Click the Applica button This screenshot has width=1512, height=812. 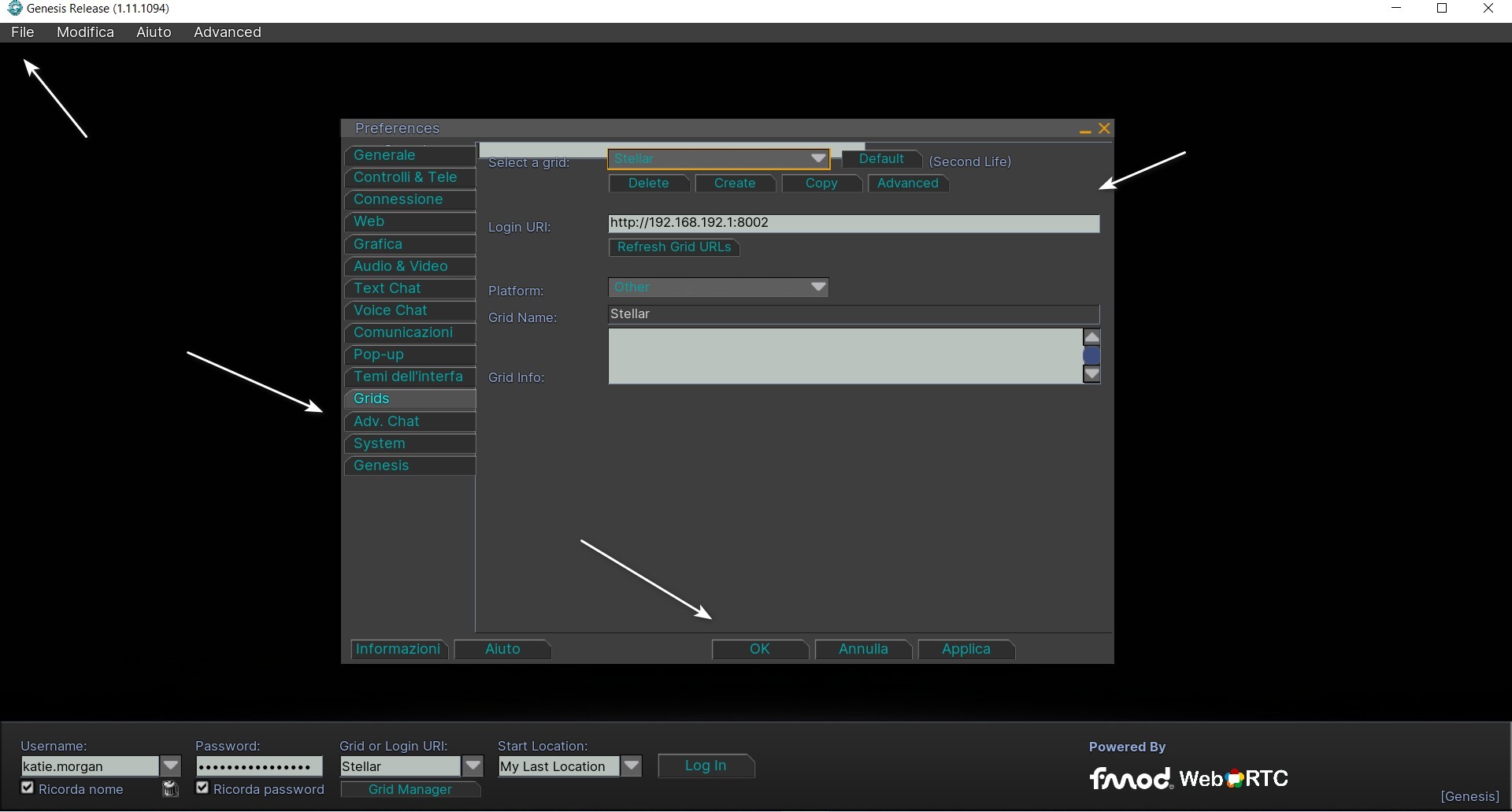pyautogui.click(x=965, y=649)
